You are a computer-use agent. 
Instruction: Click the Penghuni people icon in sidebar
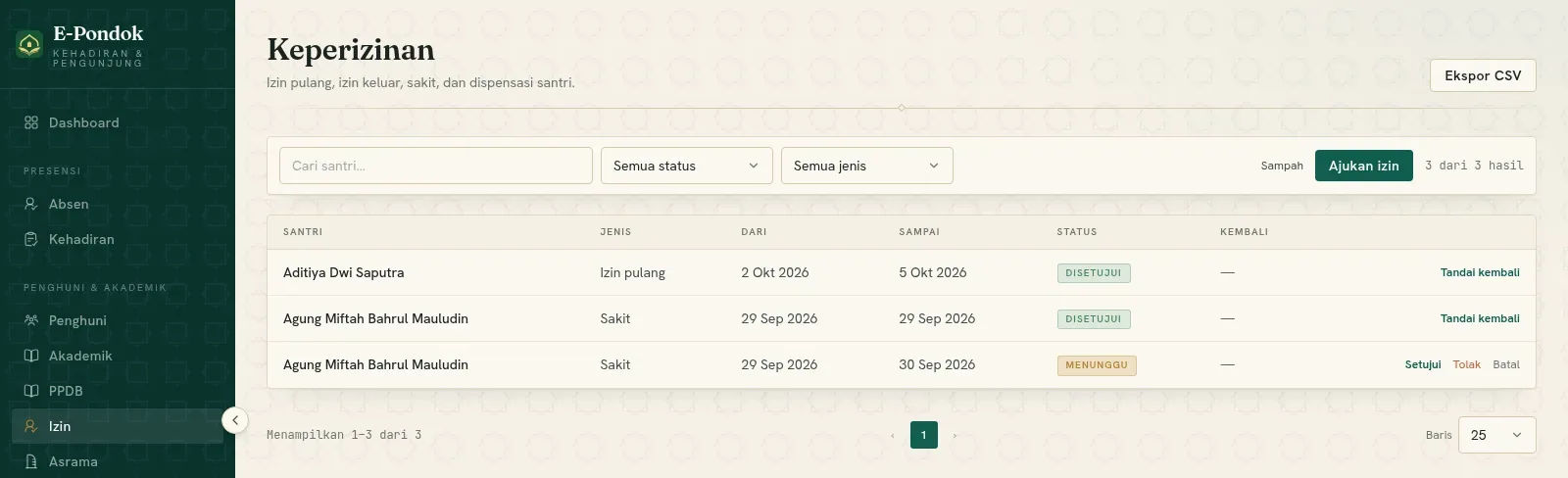tap(31, 320)
